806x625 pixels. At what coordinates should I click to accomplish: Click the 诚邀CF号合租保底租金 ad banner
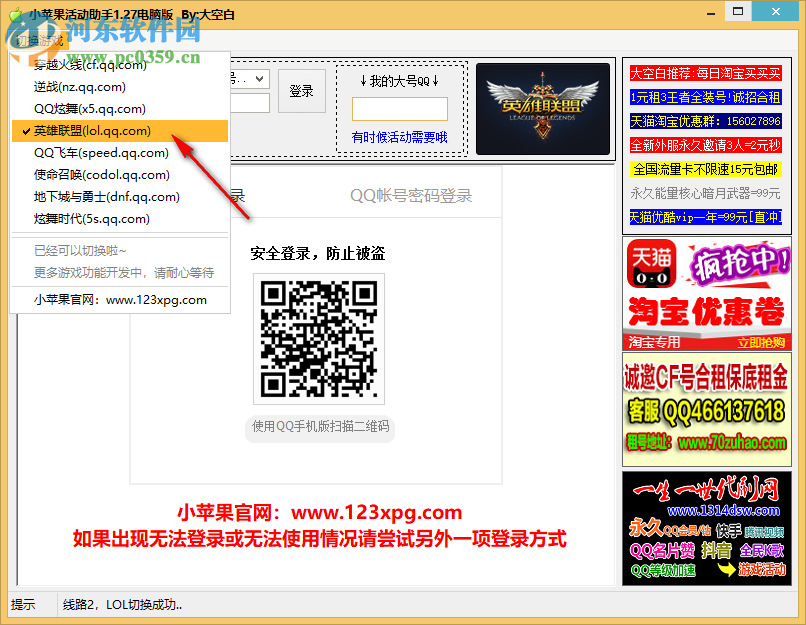[707, 410]
